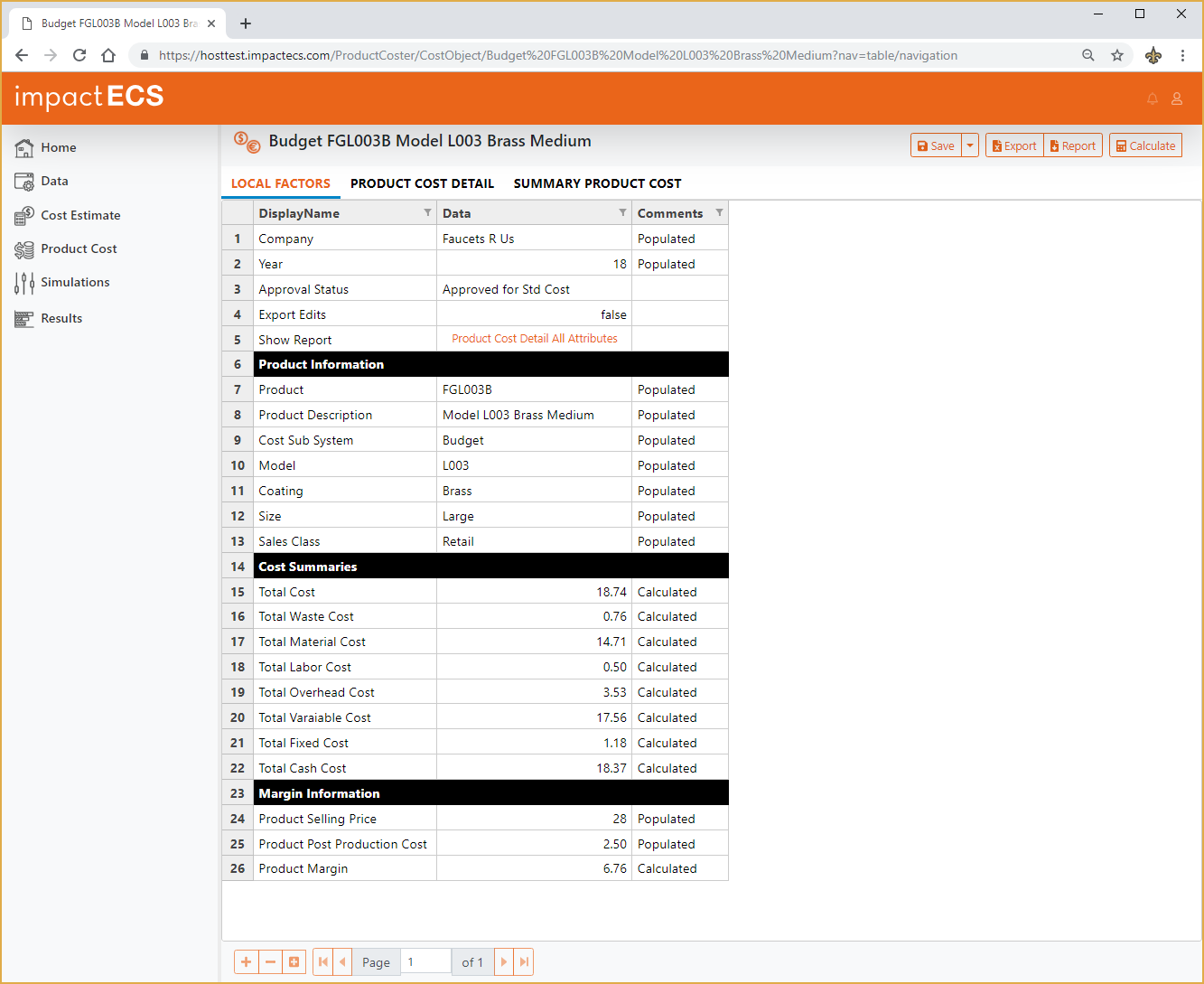Open the Simulations sidebar item

(x=75, y=282)
